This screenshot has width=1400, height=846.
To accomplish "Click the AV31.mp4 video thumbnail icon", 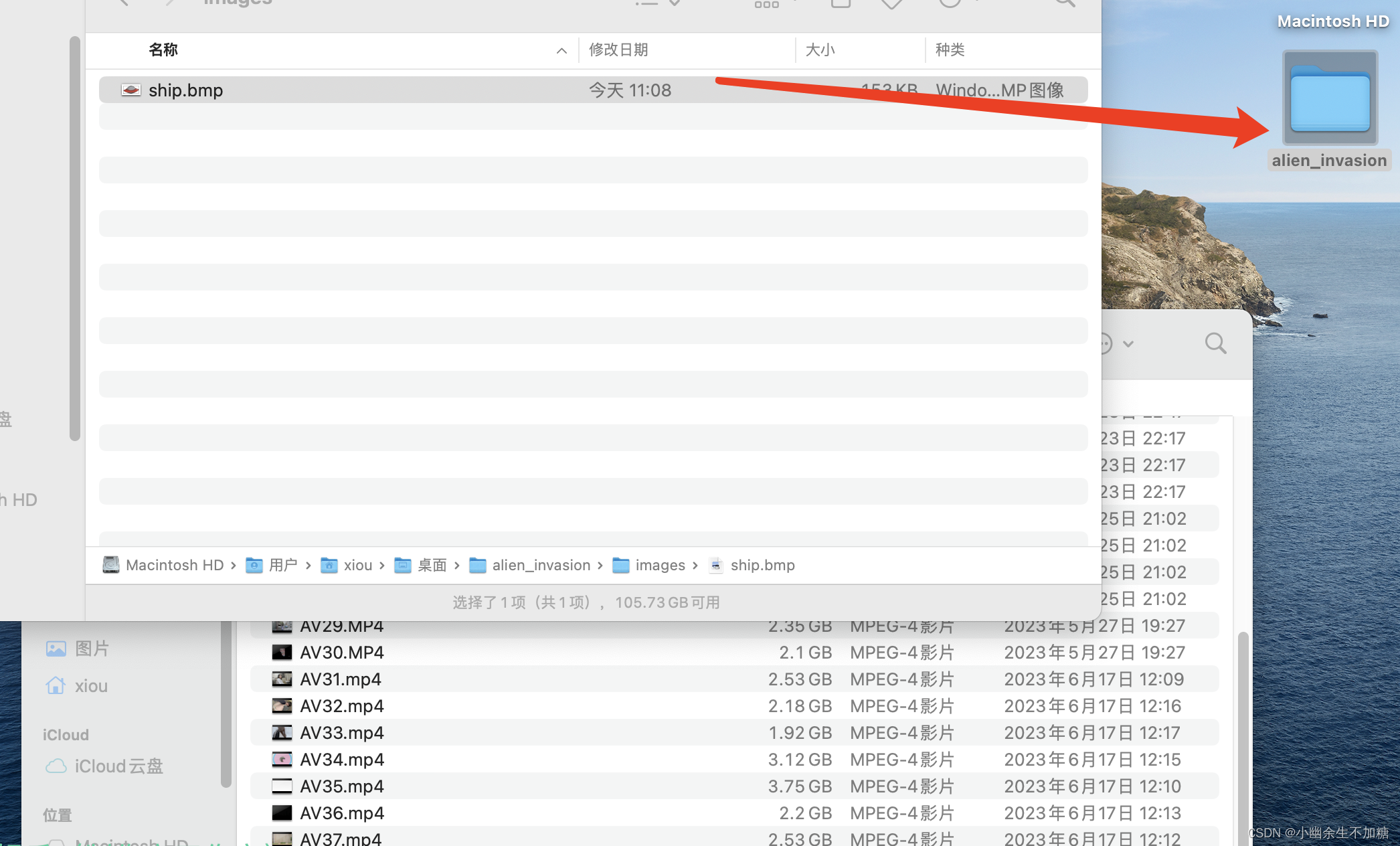I will 282,679.
